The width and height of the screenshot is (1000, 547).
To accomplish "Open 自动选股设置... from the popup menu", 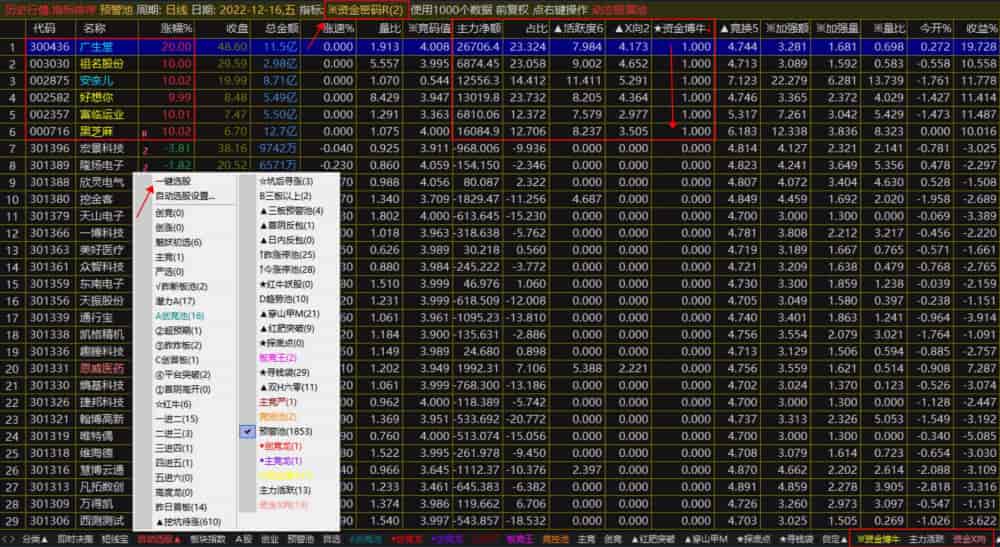I will 185,196.
